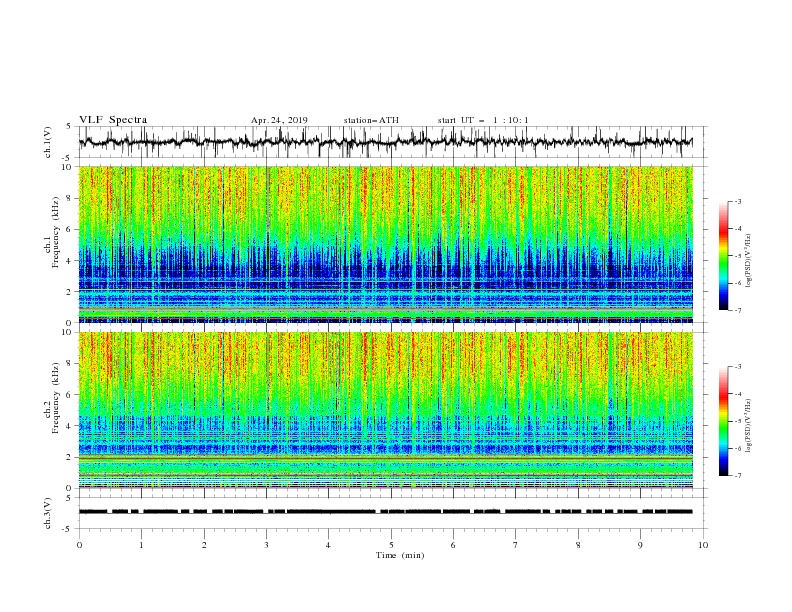
Task: Click the -5 label on the ch.1 colorbar
Action: pos(737,256)
